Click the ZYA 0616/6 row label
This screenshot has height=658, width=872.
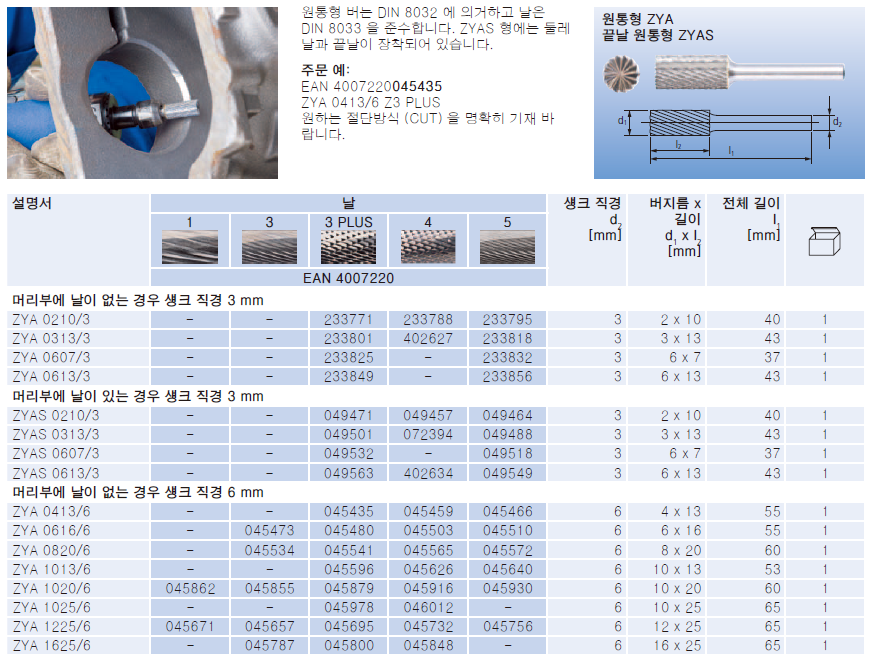click(x=51, y=531)
